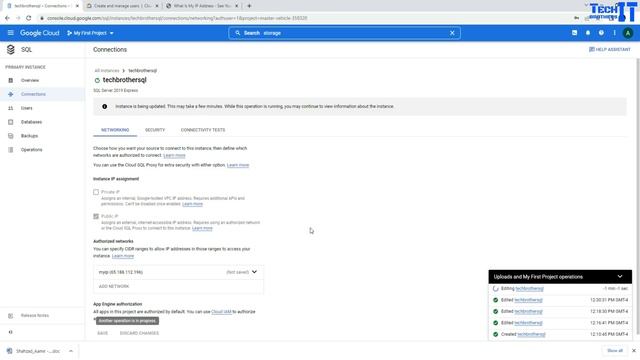This screenshot has width=640, height=360.
Task: Open Learn more link about Cloud SQL Proxy
Action: (238, 165)
